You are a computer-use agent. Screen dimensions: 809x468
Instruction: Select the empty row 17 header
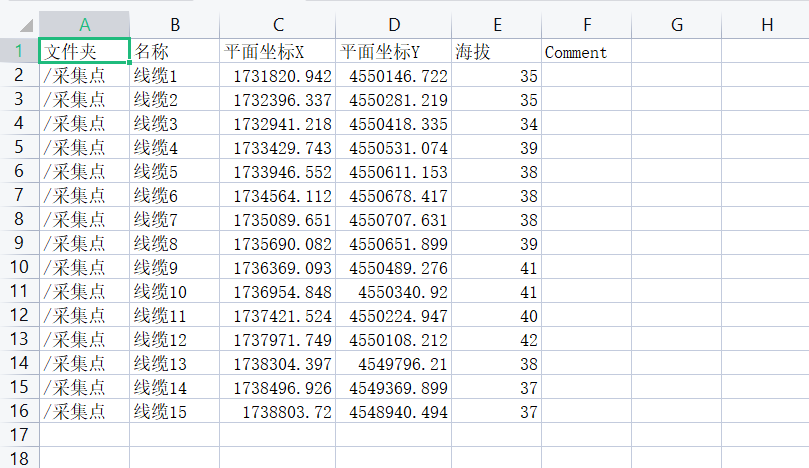(x=19, y=435)
